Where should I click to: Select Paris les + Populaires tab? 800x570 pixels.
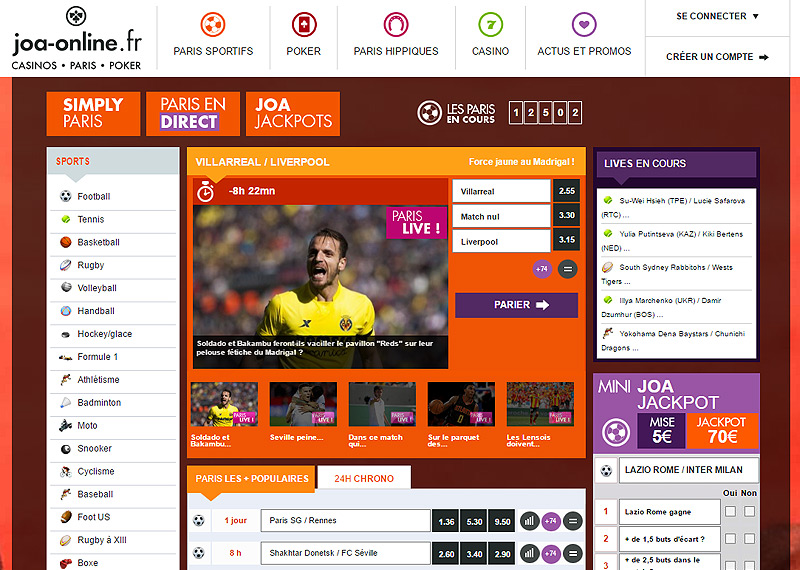tap(252, 478)
